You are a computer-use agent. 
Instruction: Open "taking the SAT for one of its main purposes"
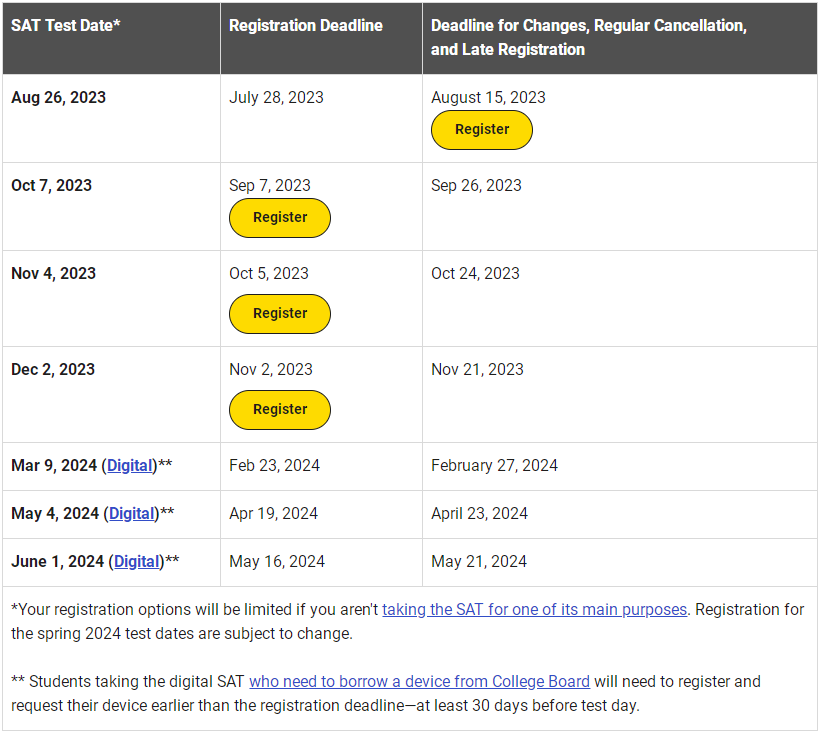click(x=534, y=610)
